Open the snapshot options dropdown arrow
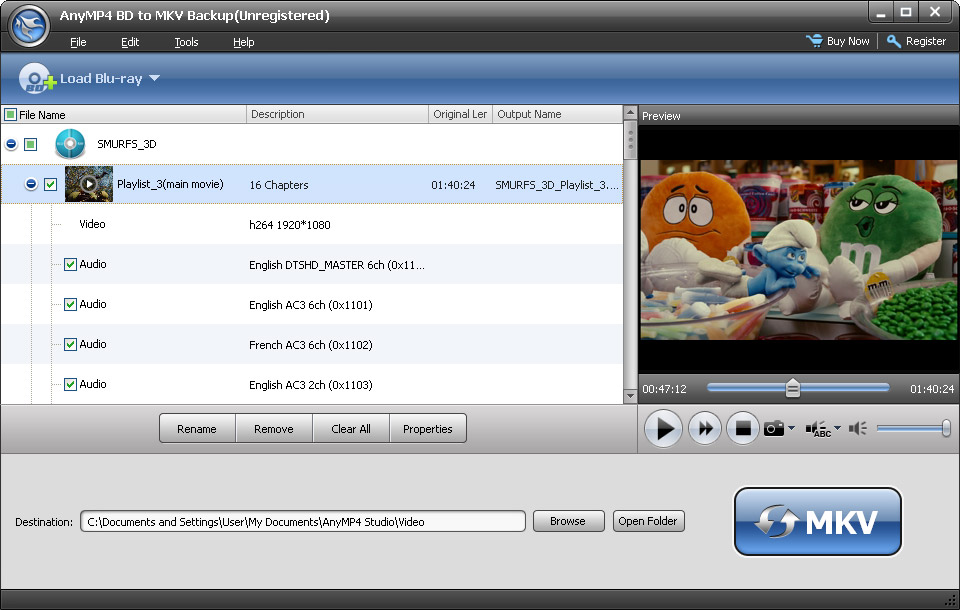Image resolution: width=960 pixels, height=610 pixels. tap(792, 427)
